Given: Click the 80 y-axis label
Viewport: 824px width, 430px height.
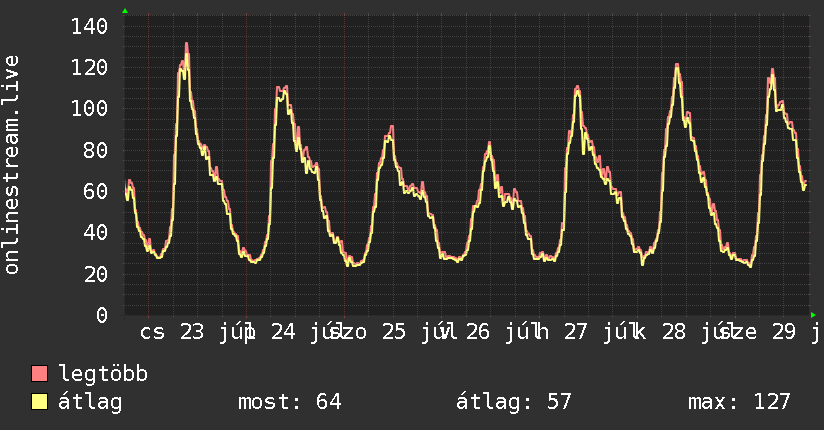Looking at the screenshot, I should click(x=96, y=150).
